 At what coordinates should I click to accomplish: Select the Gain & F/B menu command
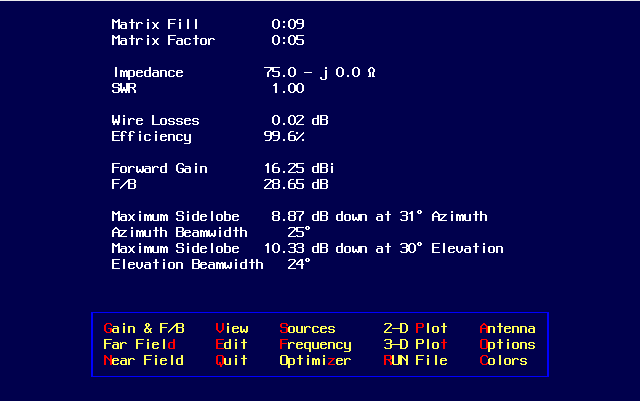144,328
